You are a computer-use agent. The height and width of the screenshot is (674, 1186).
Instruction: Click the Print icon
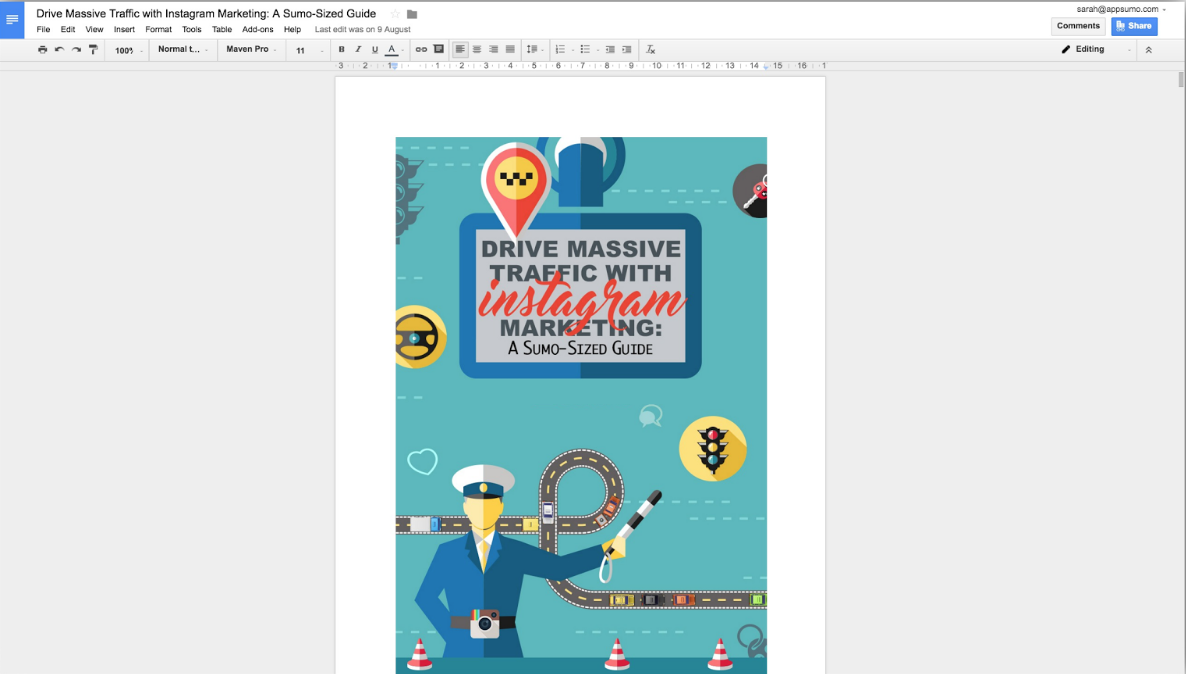click(x=42, y=50)
